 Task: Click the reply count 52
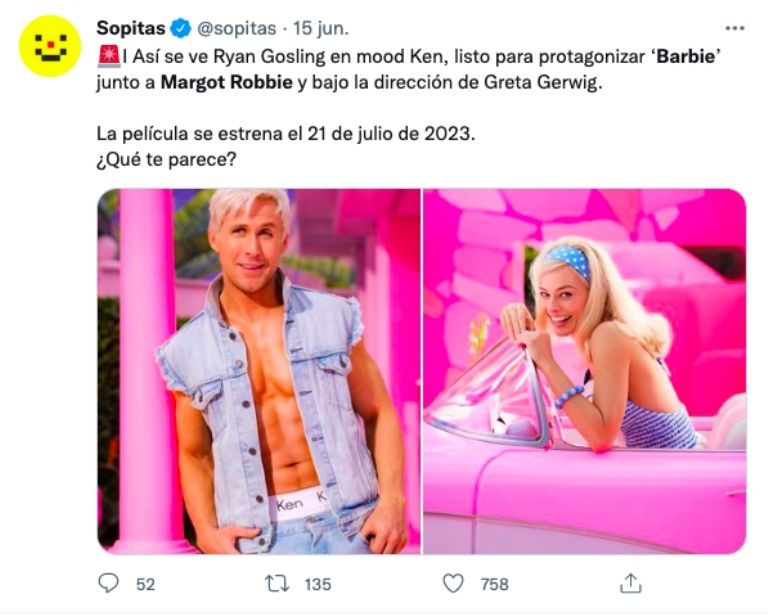[x=145, y=583]
